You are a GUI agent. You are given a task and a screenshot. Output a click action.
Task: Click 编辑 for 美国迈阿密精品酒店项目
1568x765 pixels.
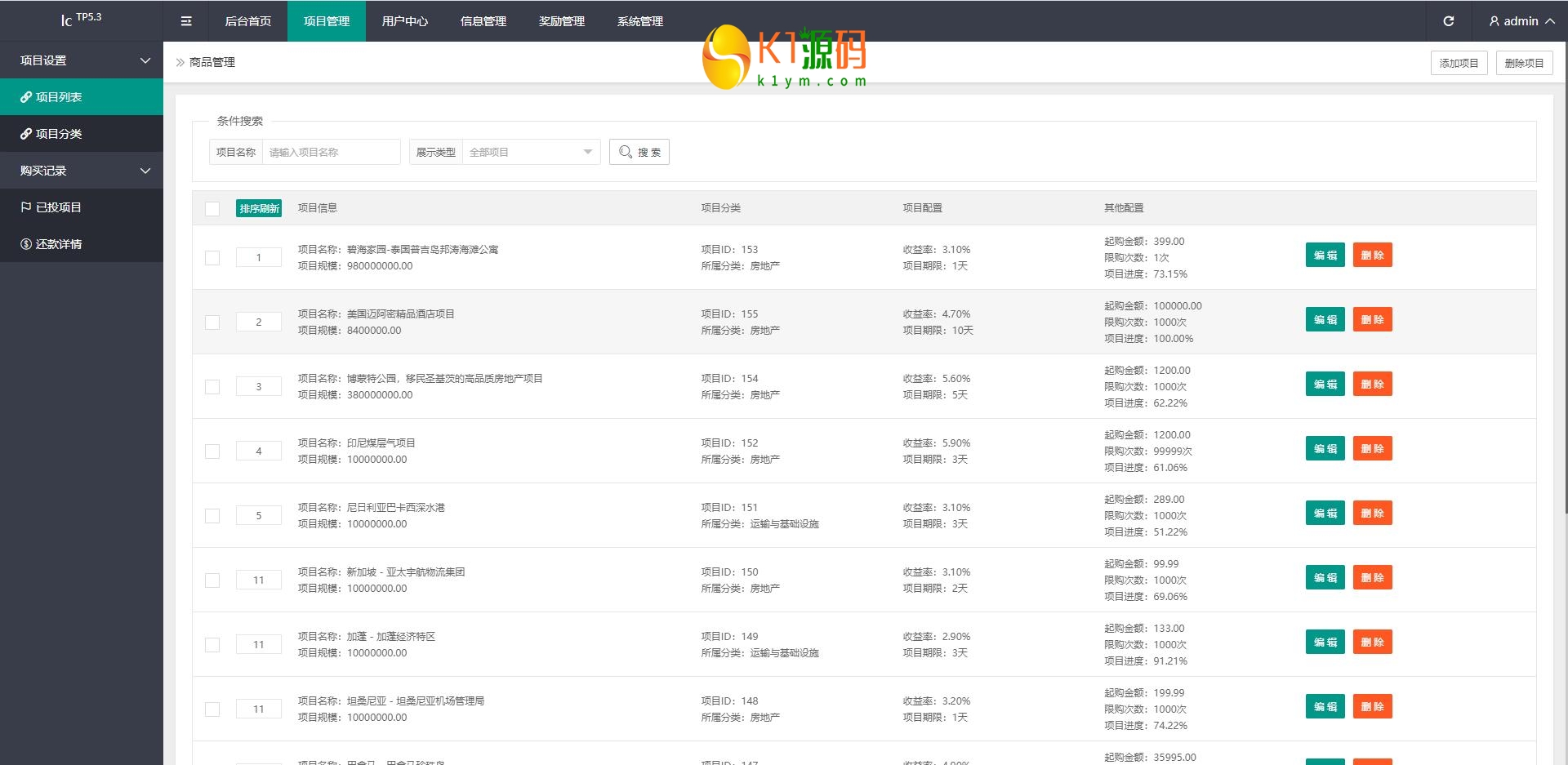pyautogui.click(x=1325, y=320)
